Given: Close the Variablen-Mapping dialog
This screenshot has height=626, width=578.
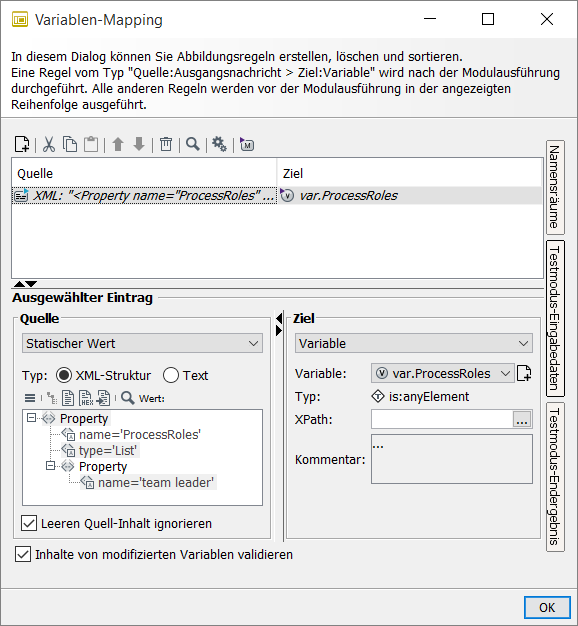Looking at the screenshot, I should pos(547,19).
